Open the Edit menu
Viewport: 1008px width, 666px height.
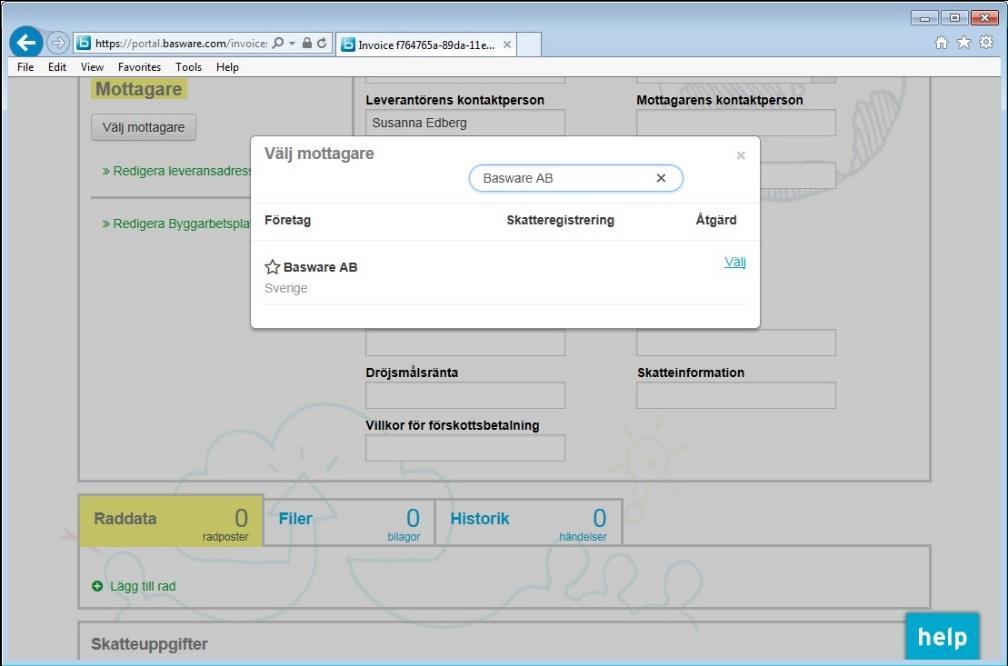(57, 67)
